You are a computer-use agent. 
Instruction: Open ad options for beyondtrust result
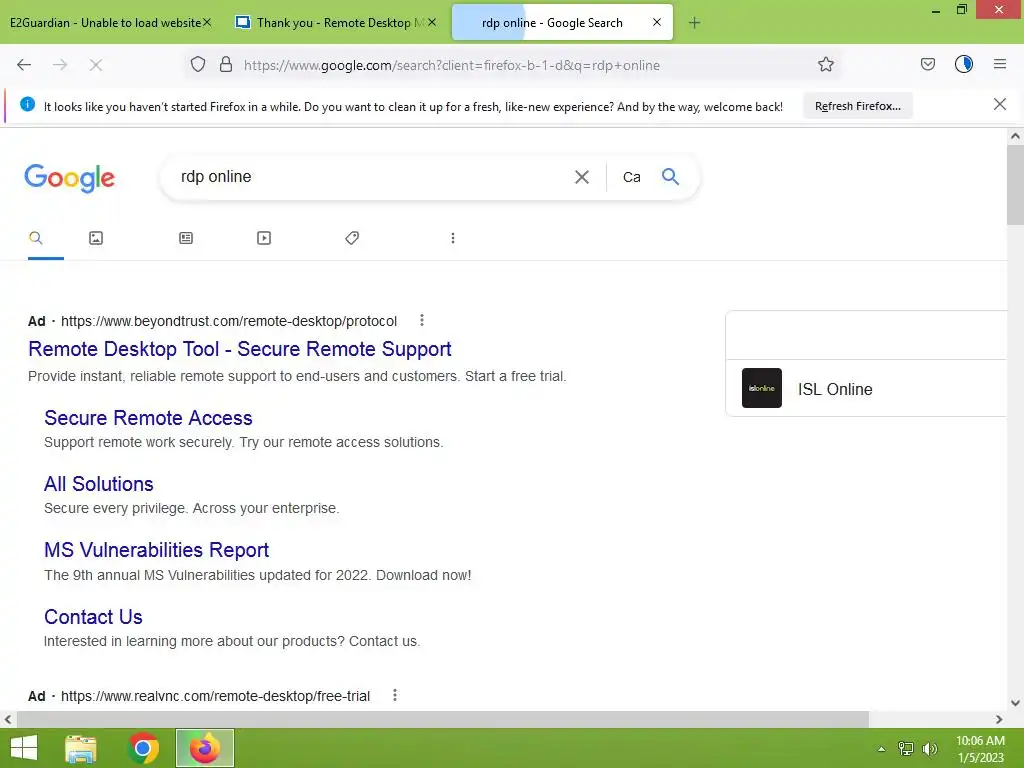[422, 320]
